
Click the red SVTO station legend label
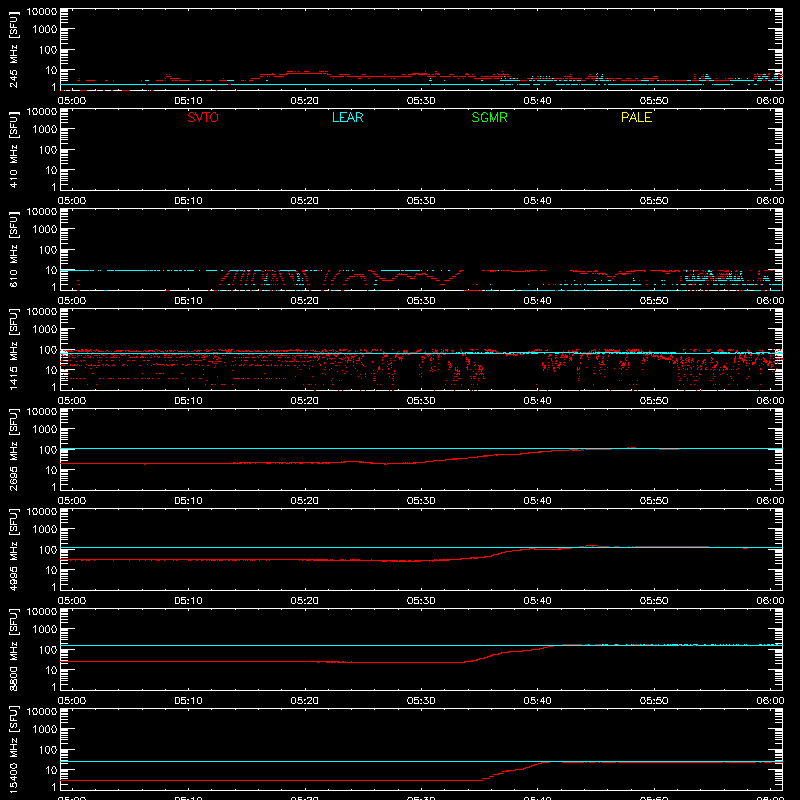203,117
